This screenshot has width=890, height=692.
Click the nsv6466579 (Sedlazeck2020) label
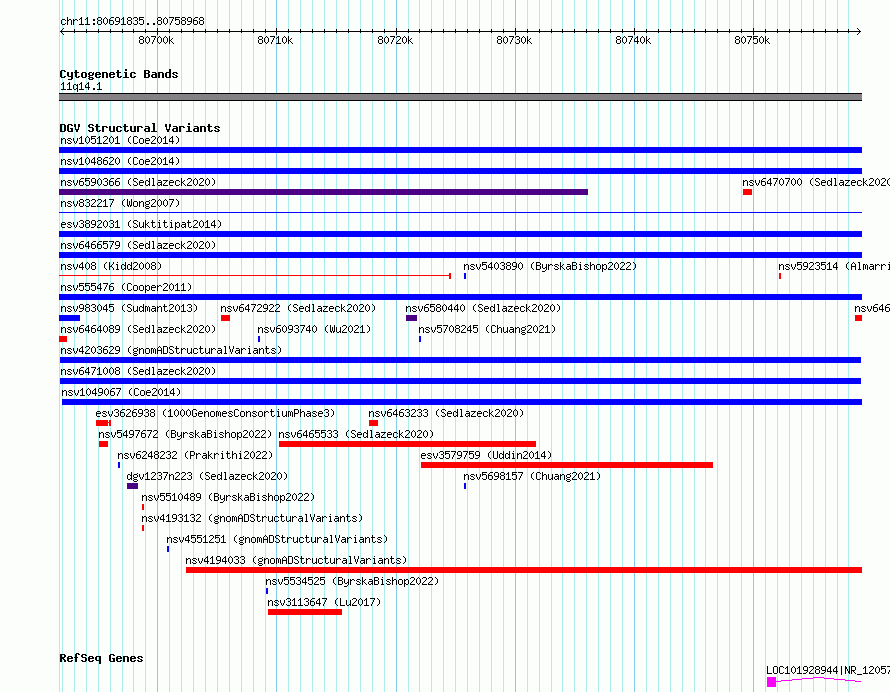coord(138,245)
